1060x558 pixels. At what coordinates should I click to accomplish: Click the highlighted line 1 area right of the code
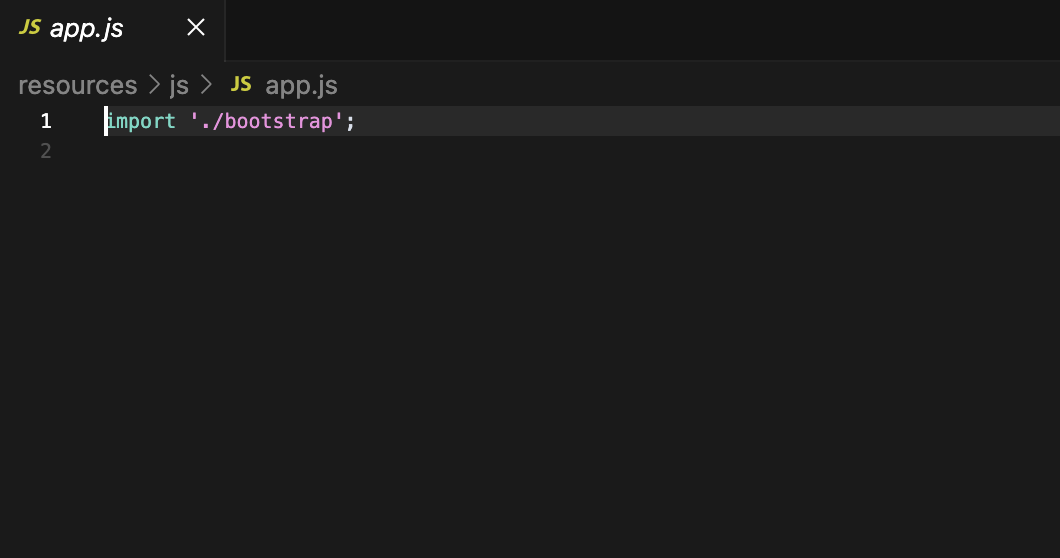pyautogui.click(x=707, y=121)
